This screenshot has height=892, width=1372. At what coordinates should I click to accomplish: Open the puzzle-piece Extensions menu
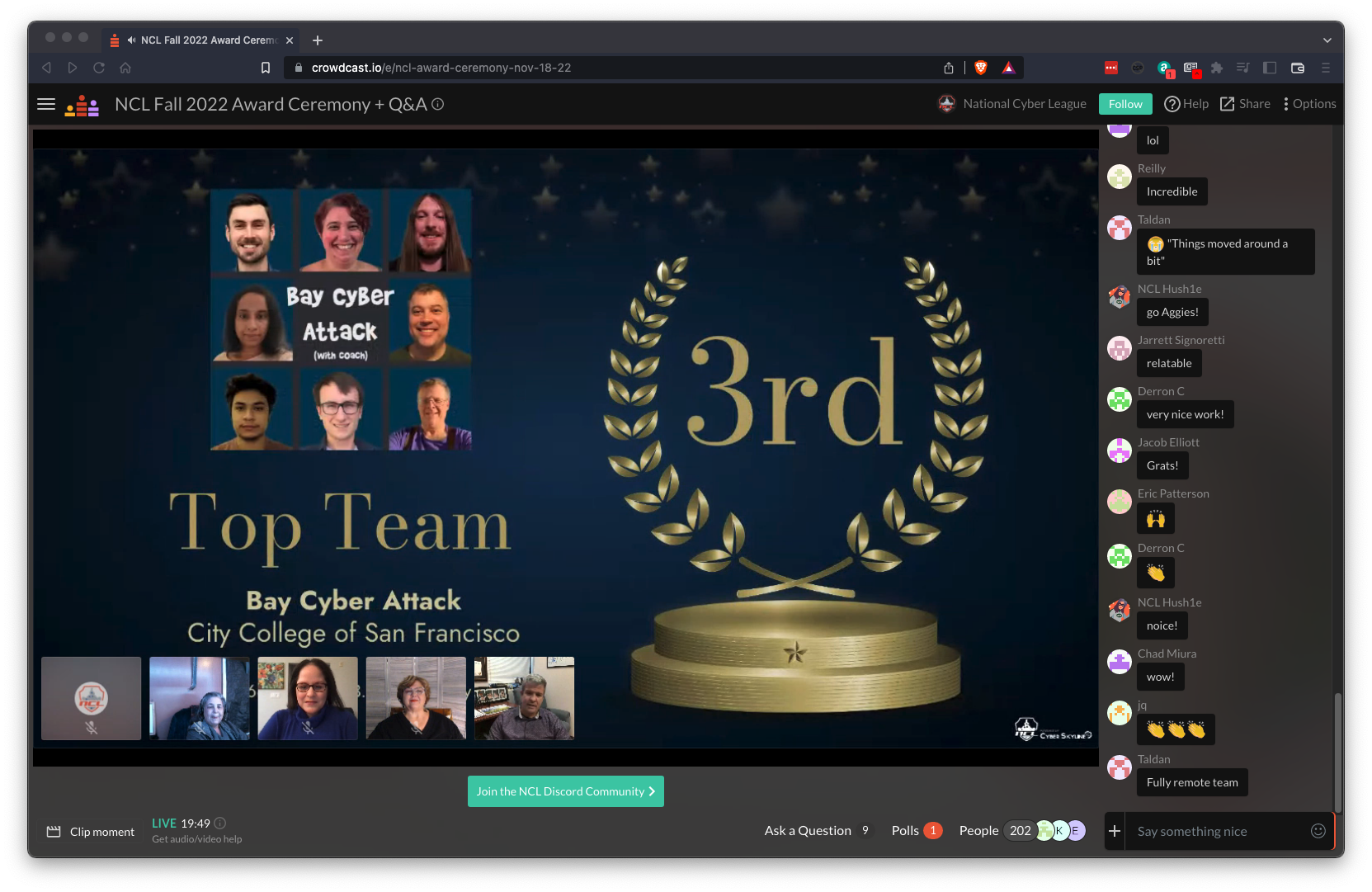[x=1217, y=68]
